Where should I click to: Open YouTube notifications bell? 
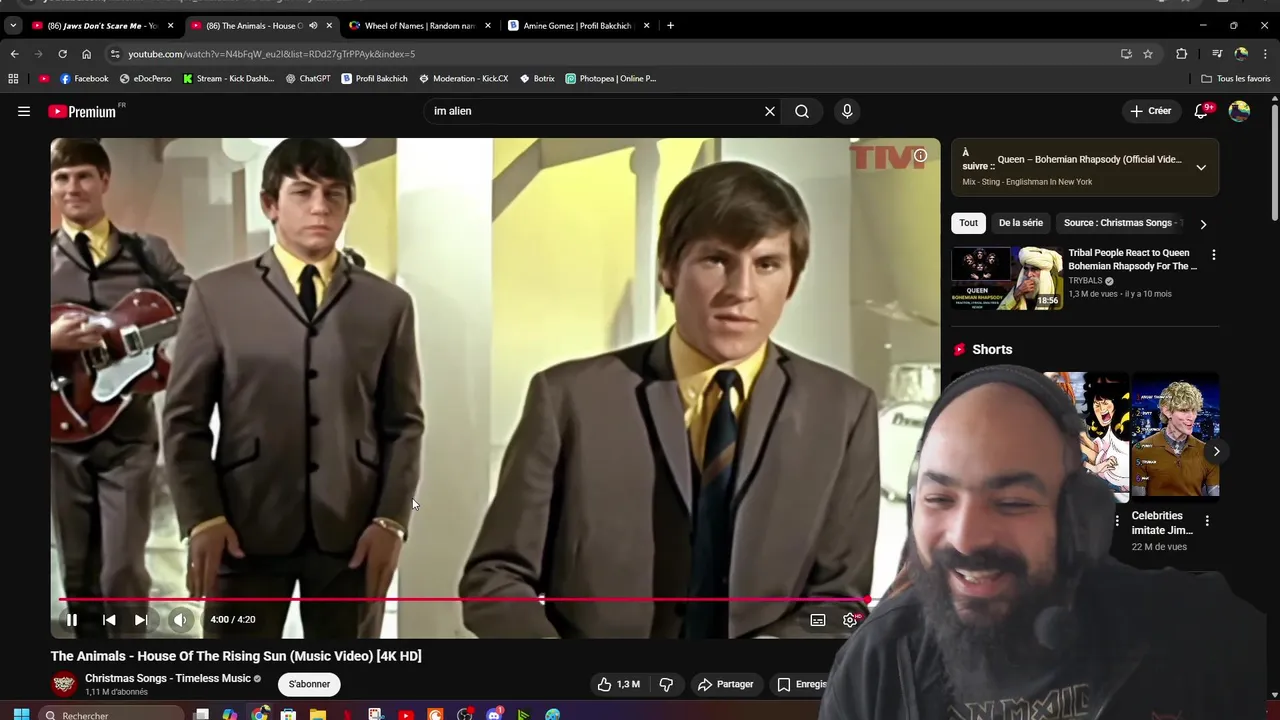click(1202, 111)
